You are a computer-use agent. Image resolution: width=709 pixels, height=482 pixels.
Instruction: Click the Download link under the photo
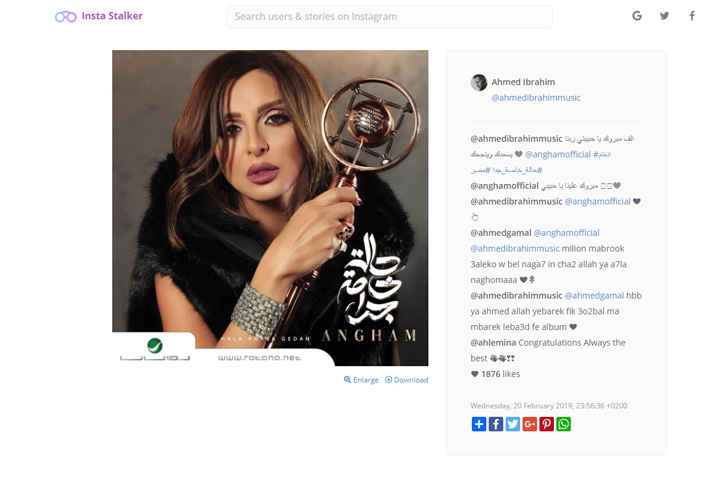(x=406, y=380)
